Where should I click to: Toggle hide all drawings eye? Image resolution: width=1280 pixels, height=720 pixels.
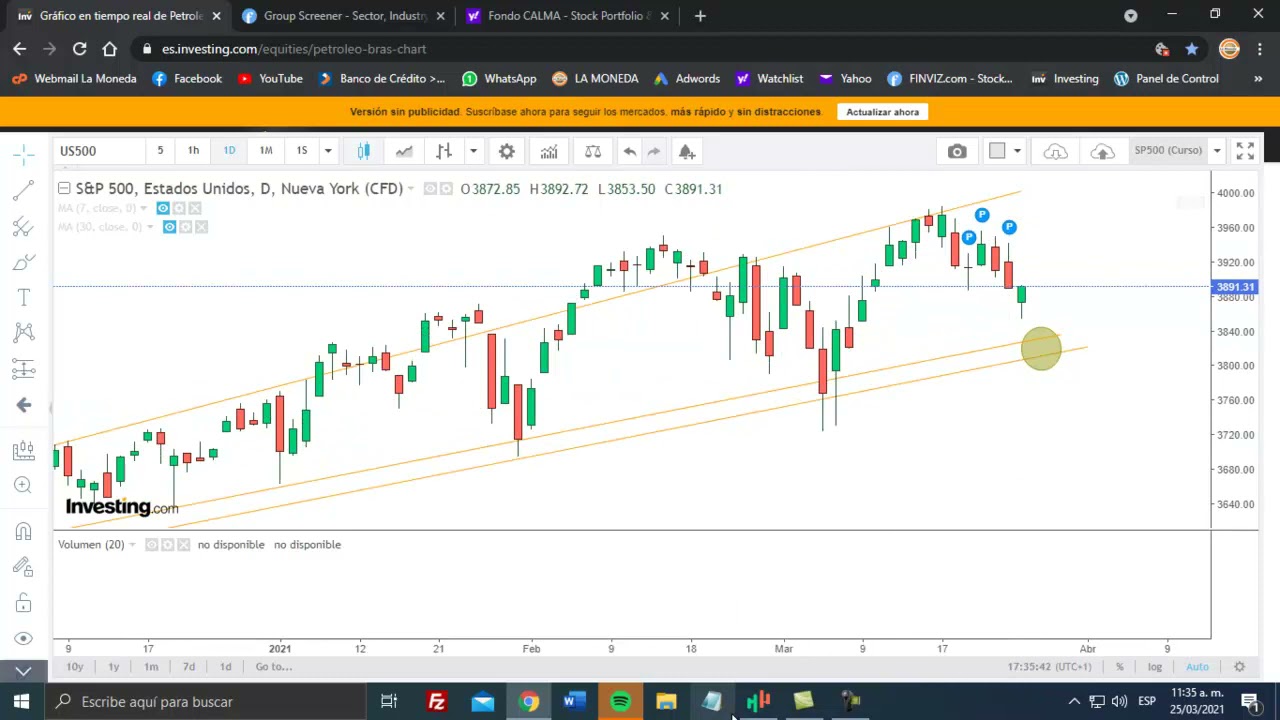click(24, 638)
